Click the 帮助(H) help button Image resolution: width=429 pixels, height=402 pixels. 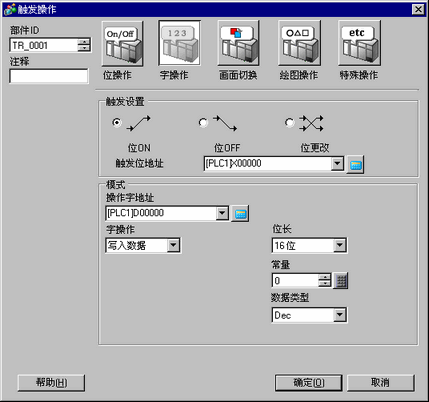(51, 383)
